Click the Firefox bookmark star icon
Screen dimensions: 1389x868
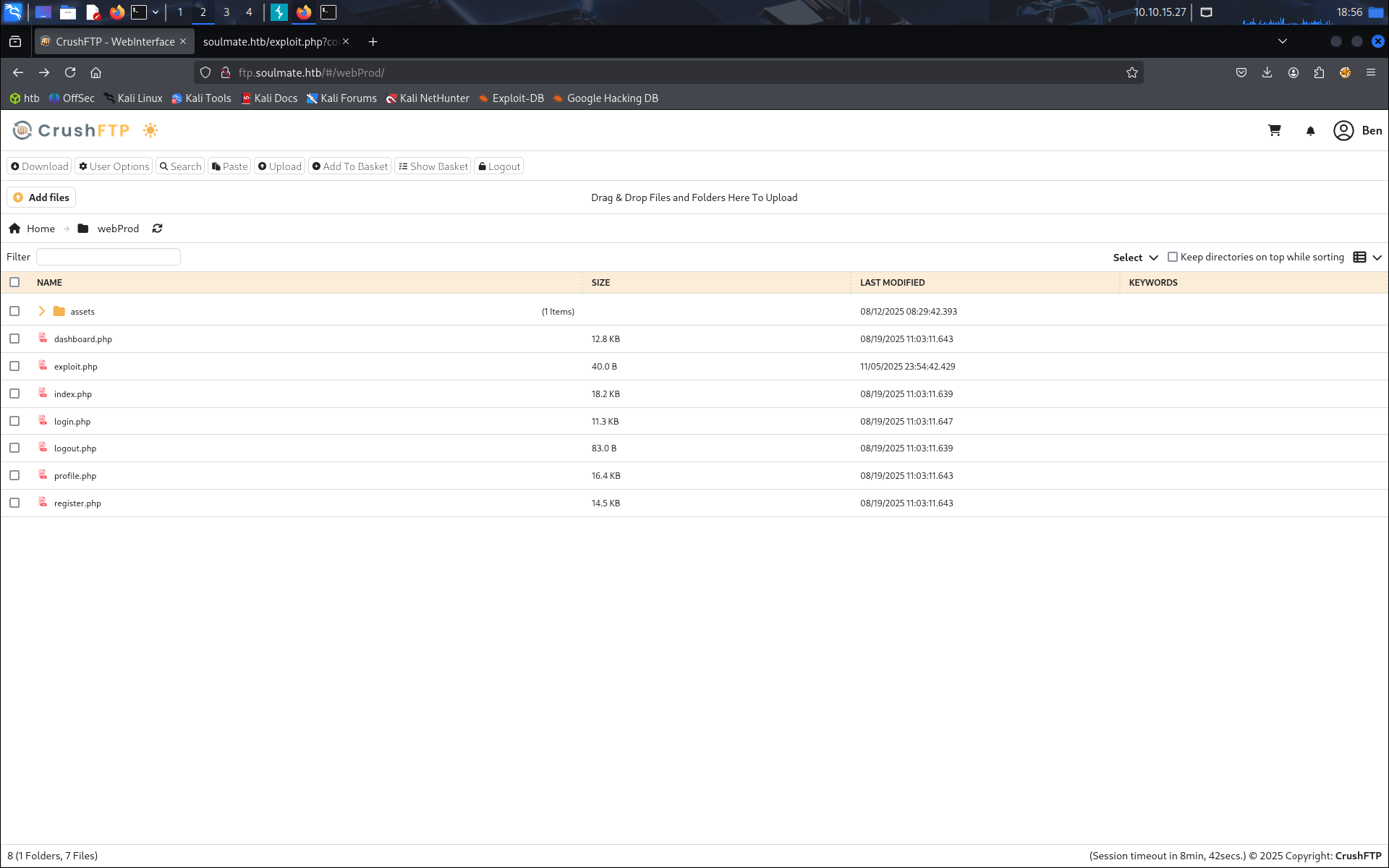point(1131,72)
